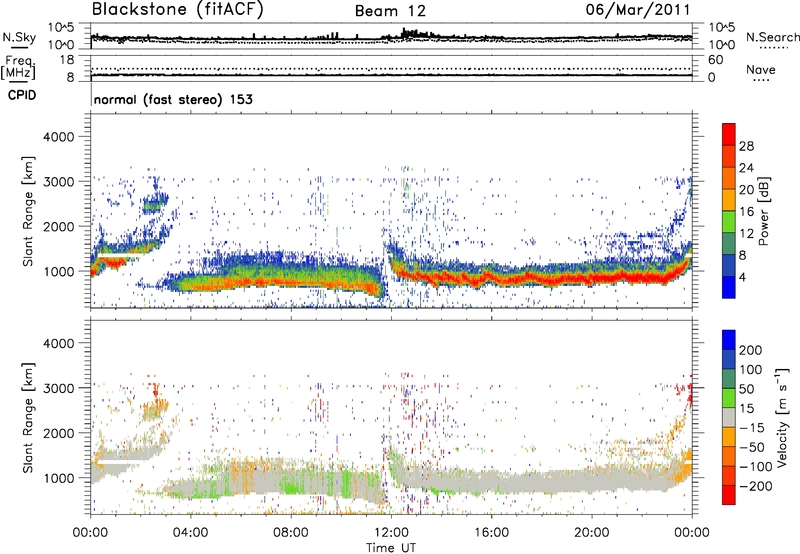Click the "50" label on the Velocity colorbar
Image resolution: width=800 pixels, height=554 pixels.
pyautogui.click(x=746, y=389)
